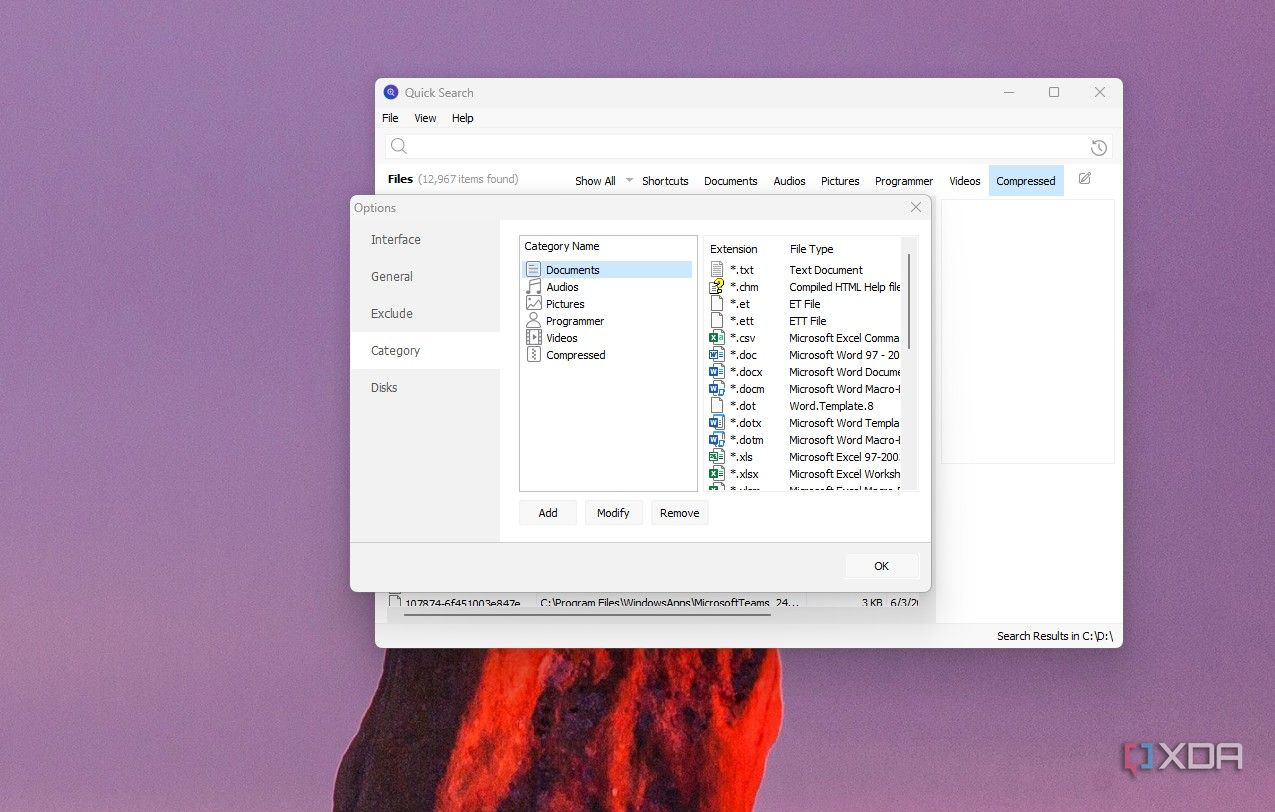Click the Extension column header

click(x=734, y=249)
